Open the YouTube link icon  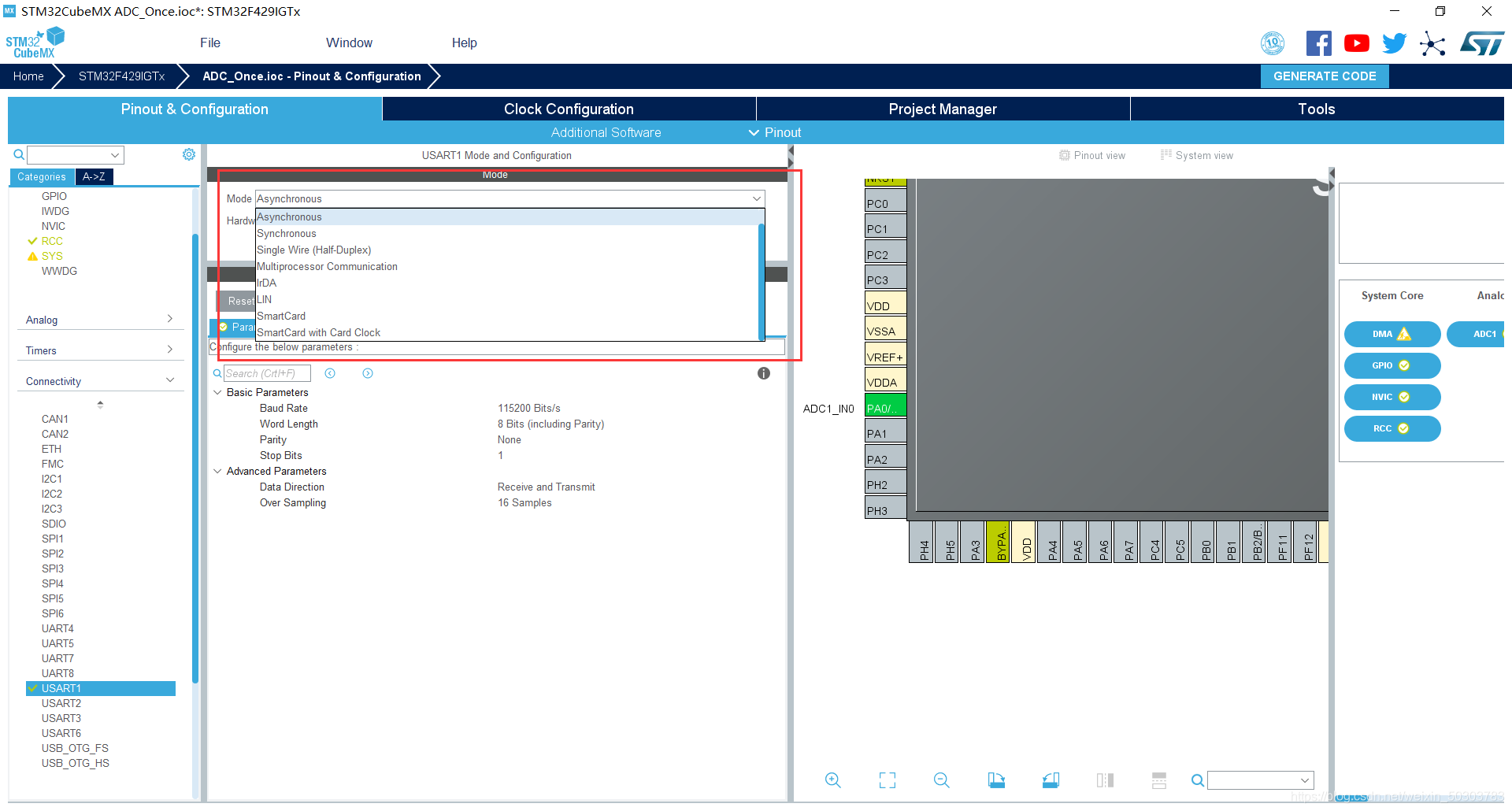click(1356, 43)
